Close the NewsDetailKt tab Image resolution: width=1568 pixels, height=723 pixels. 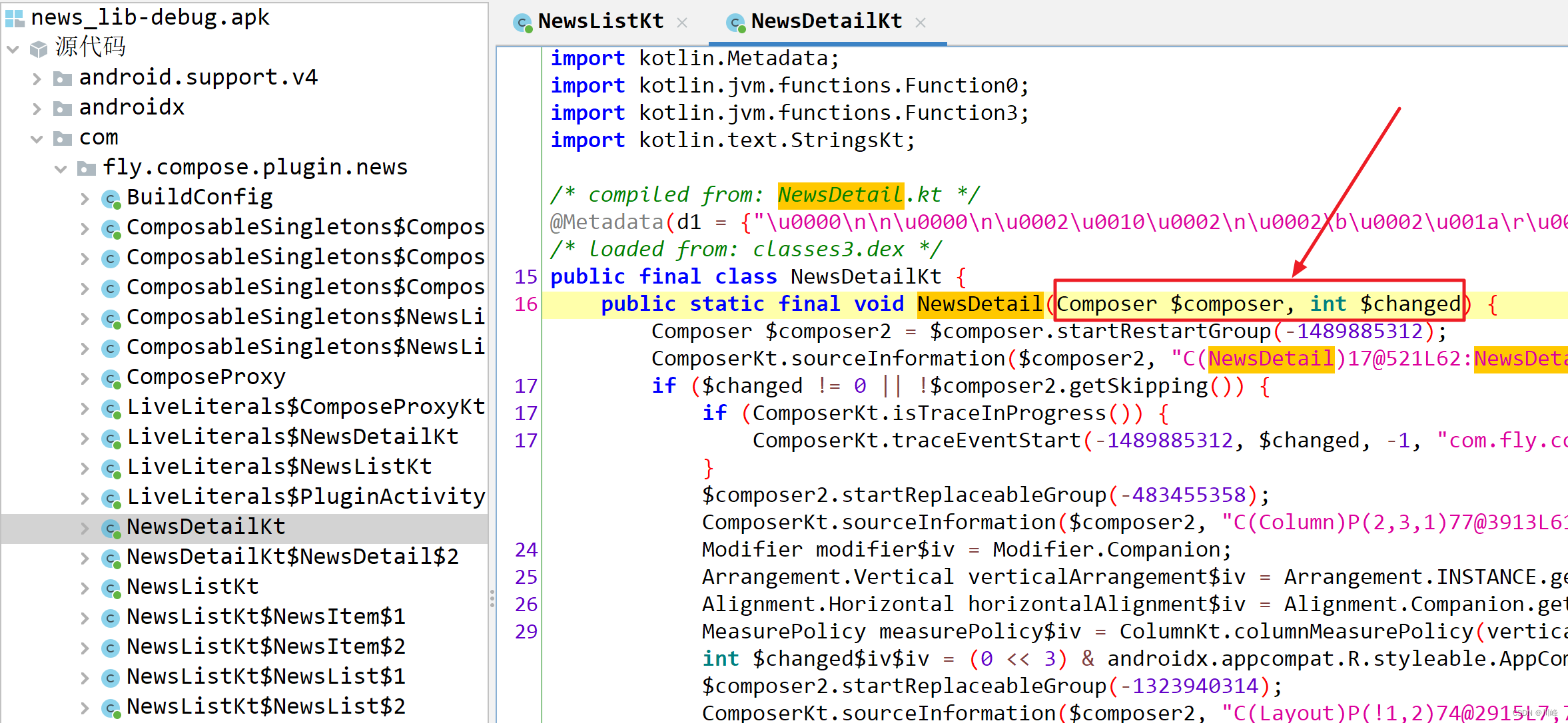pyautogui.click(x=921, y=23)
